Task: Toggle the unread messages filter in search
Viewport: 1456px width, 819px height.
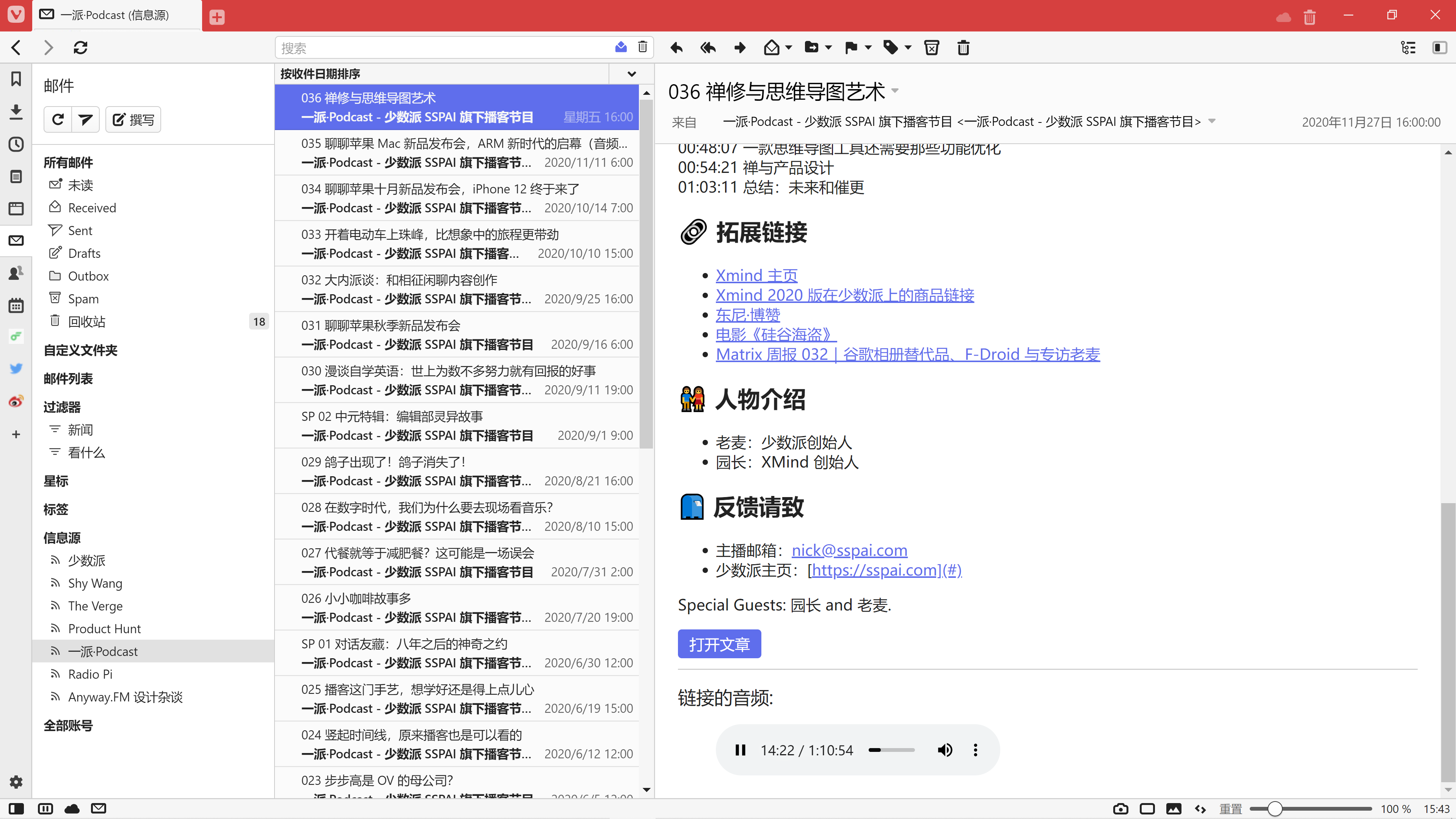Action: tap(621, 47)
